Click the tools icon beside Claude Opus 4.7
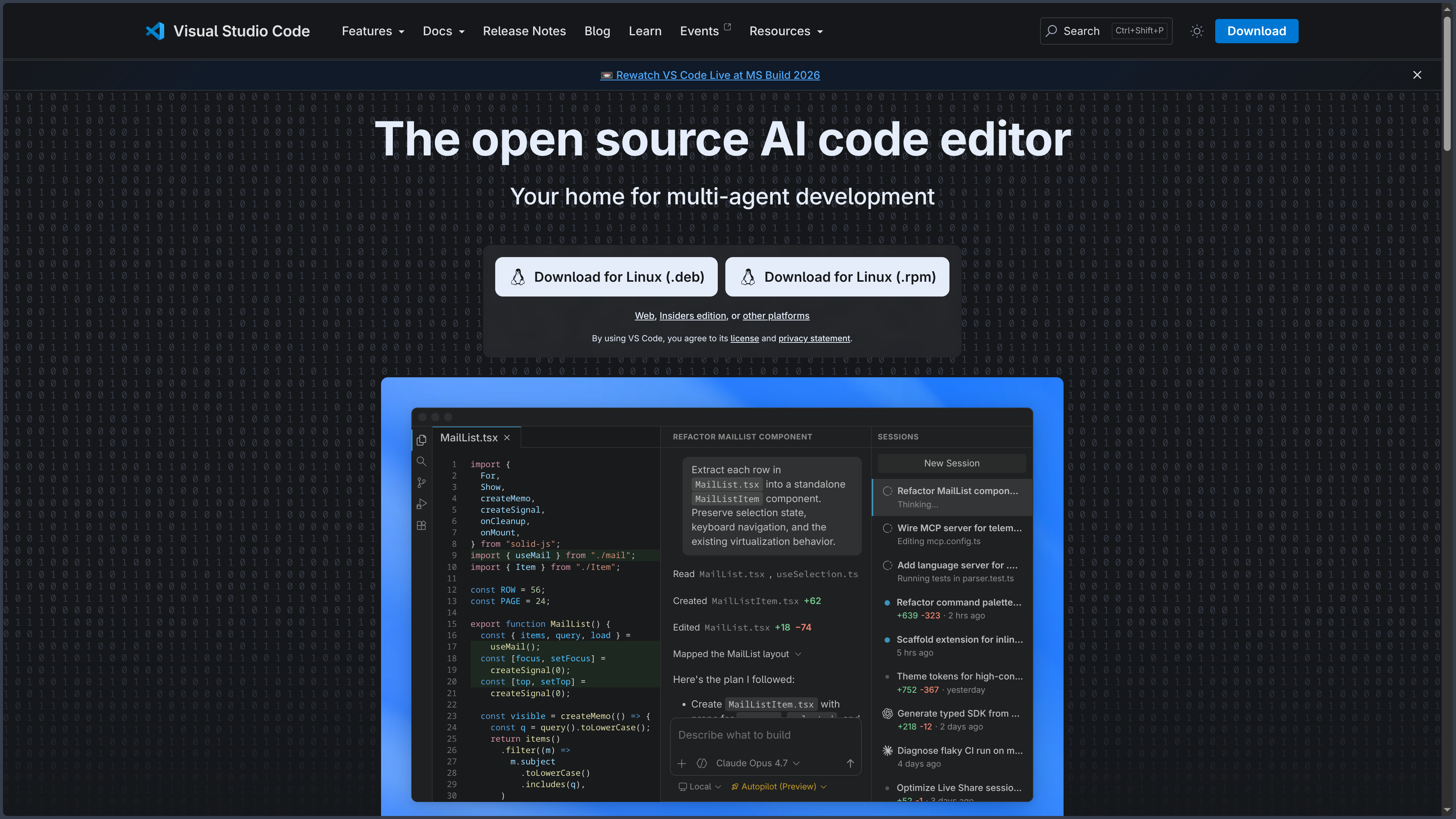The image size is (1456, 819). click(x=702, y=764)
